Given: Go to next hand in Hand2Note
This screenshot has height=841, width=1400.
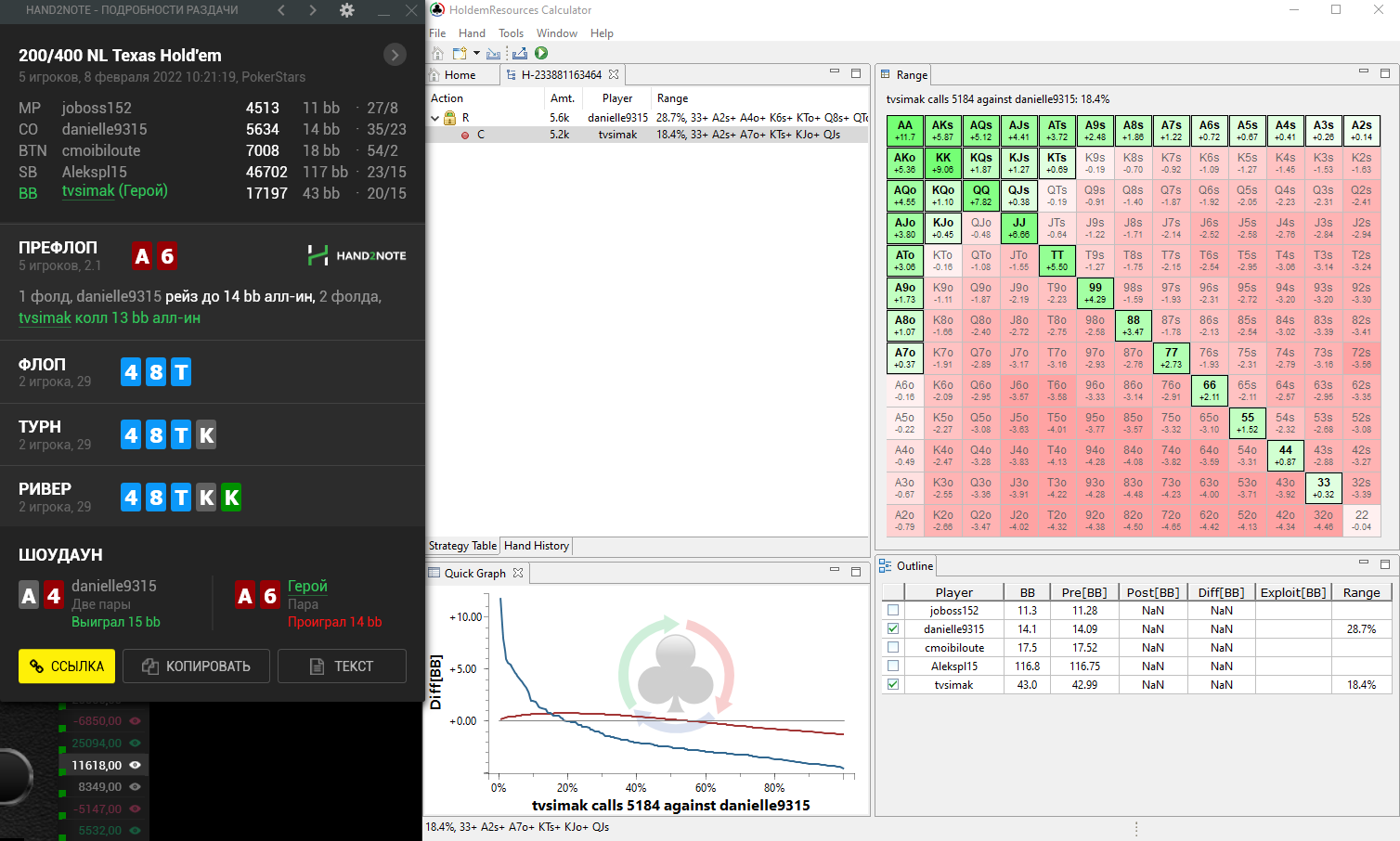Looking at the screenshot, I should [313, 10].
